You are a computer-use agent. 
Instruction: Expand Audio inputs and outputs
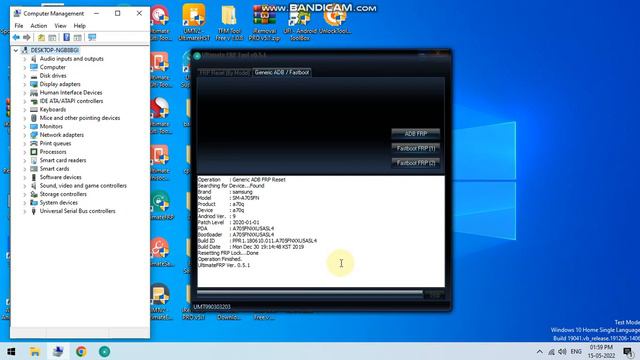point(25,59)
